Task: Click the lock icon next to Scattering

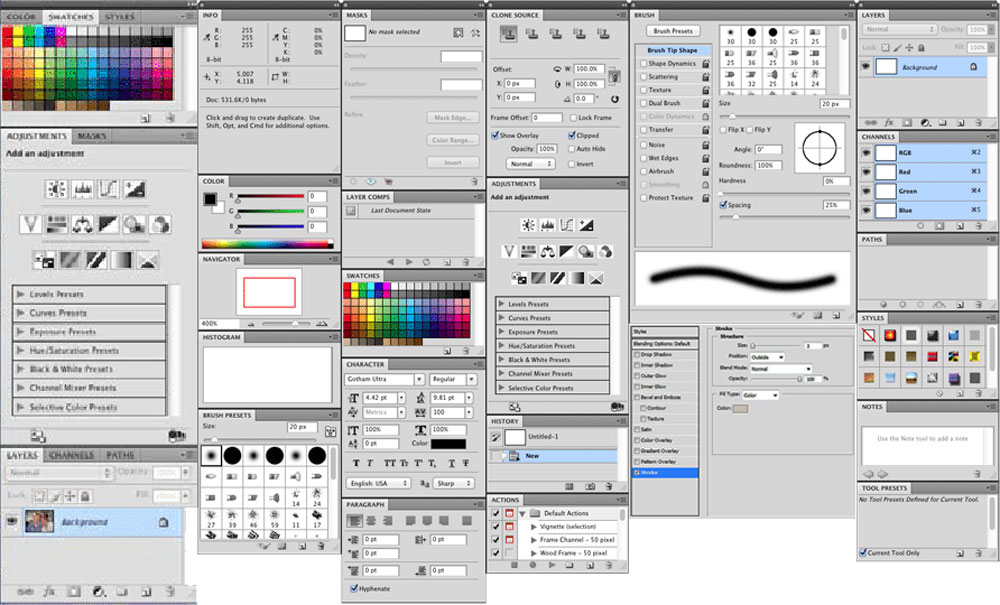Action: click(706, 76)
